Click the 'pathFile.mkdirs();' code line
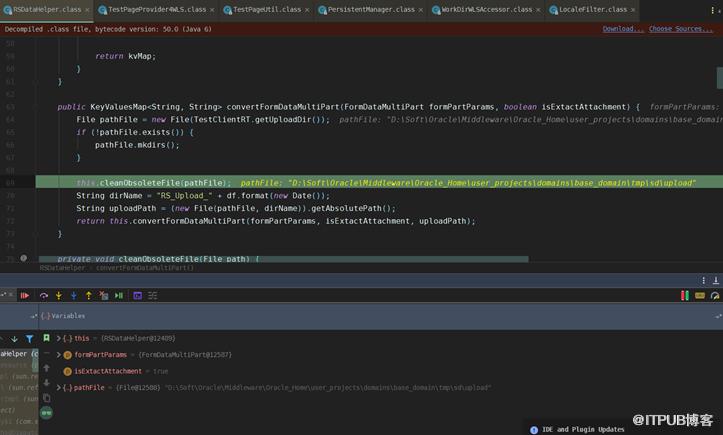The image size is (723, 435). pos(137,145)
